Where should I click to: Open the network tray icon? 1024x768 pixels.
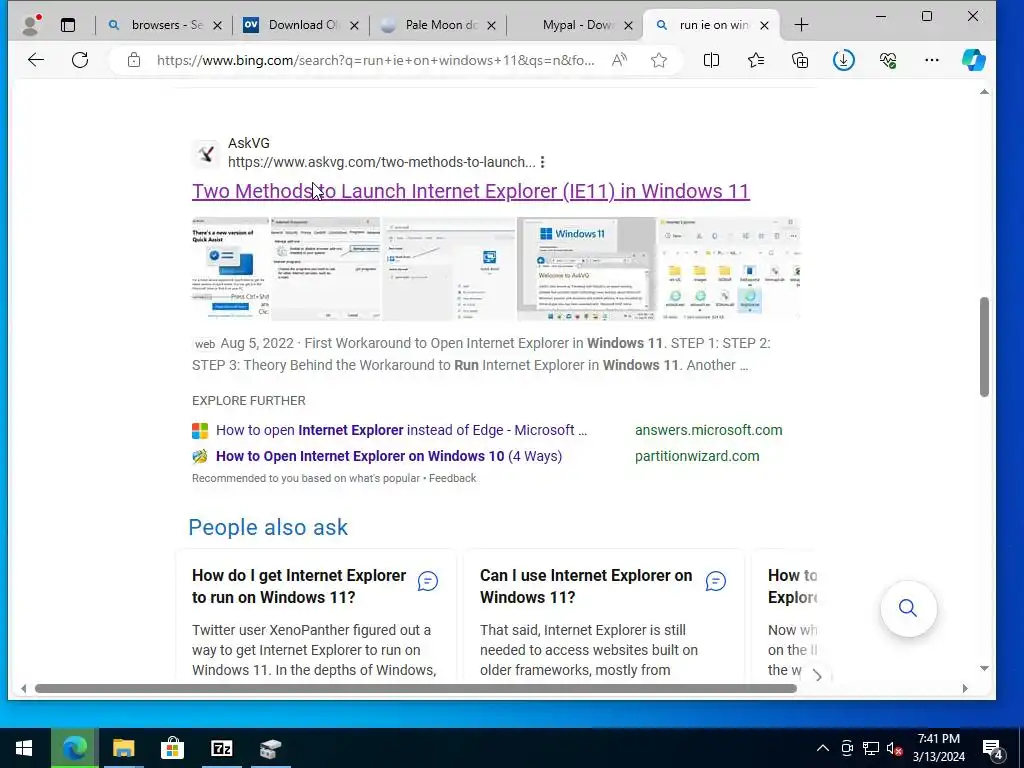click(871, 748)
